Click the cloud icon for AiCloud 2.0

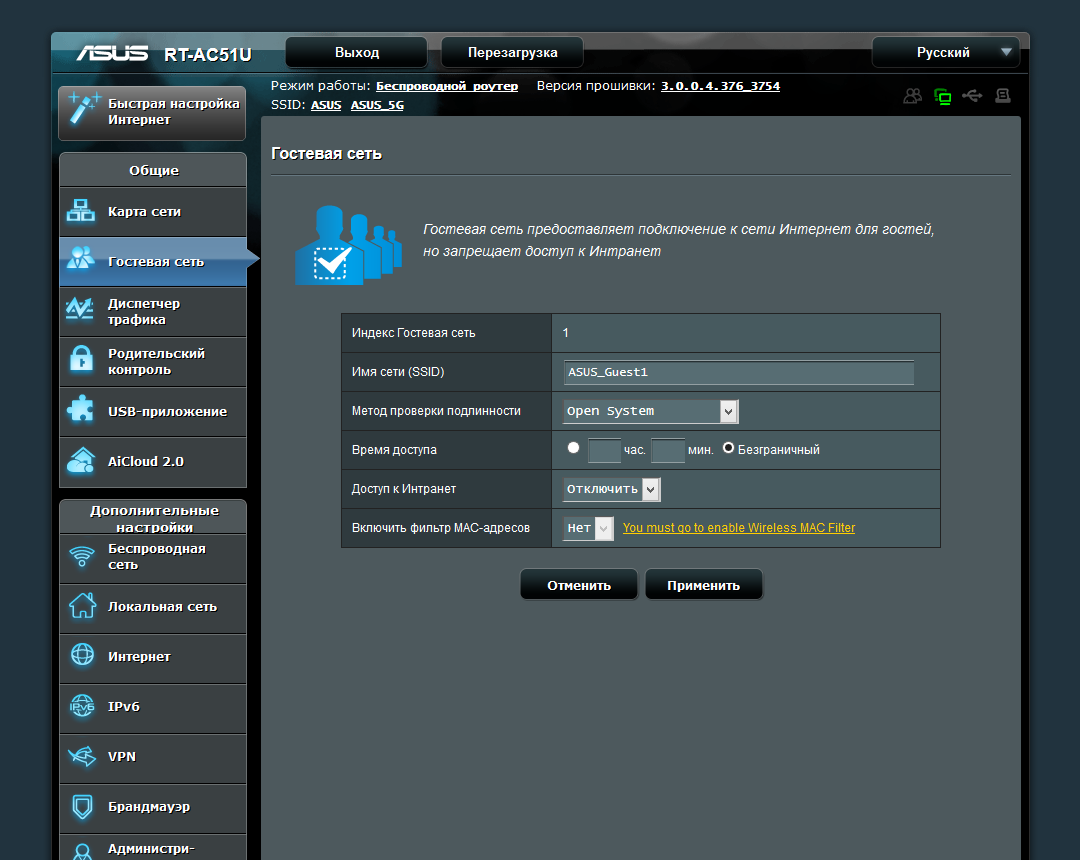point(81,460)
